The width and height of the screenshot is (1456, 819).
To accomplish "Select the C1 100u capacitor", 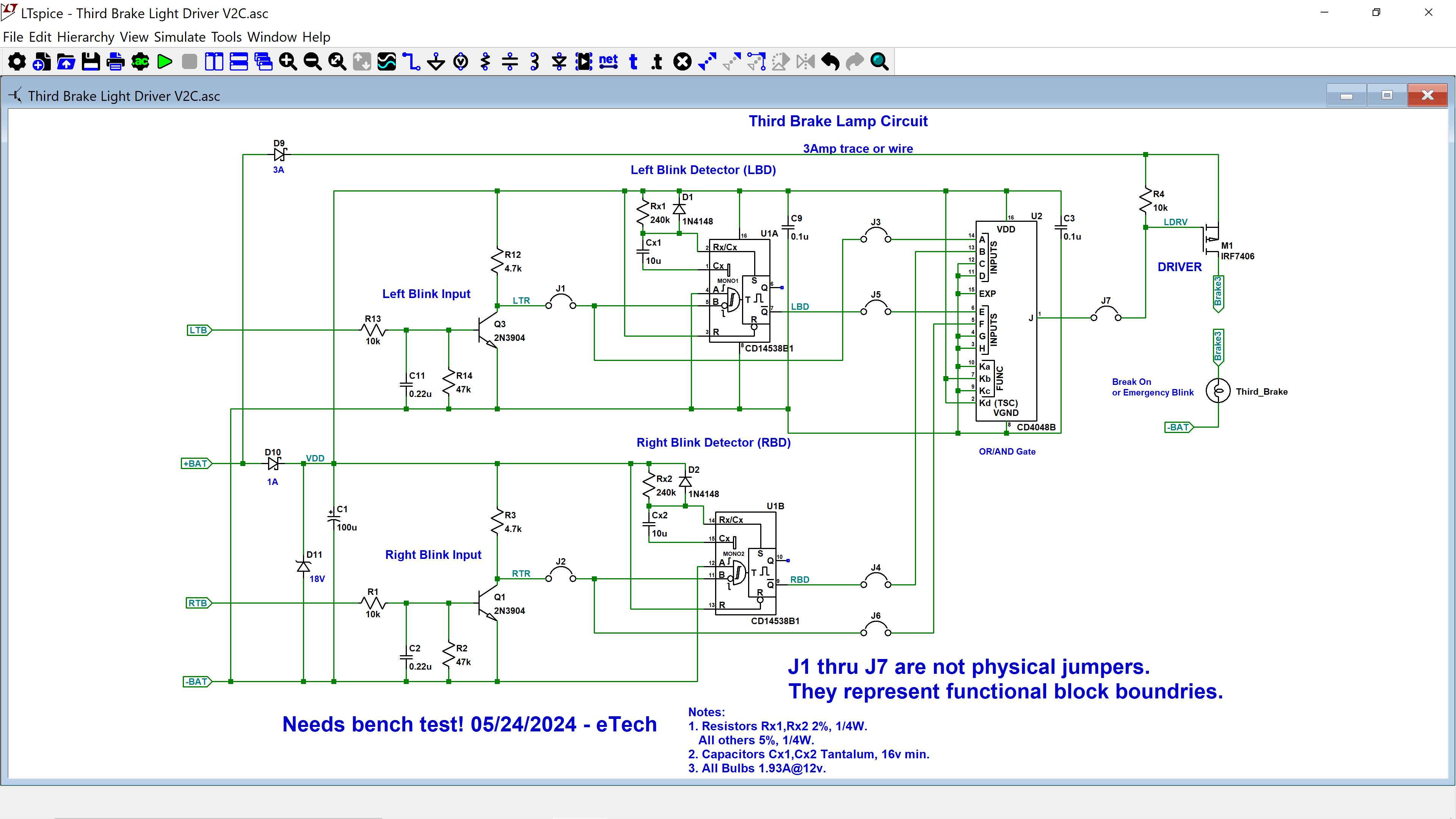I will [334, 516].
